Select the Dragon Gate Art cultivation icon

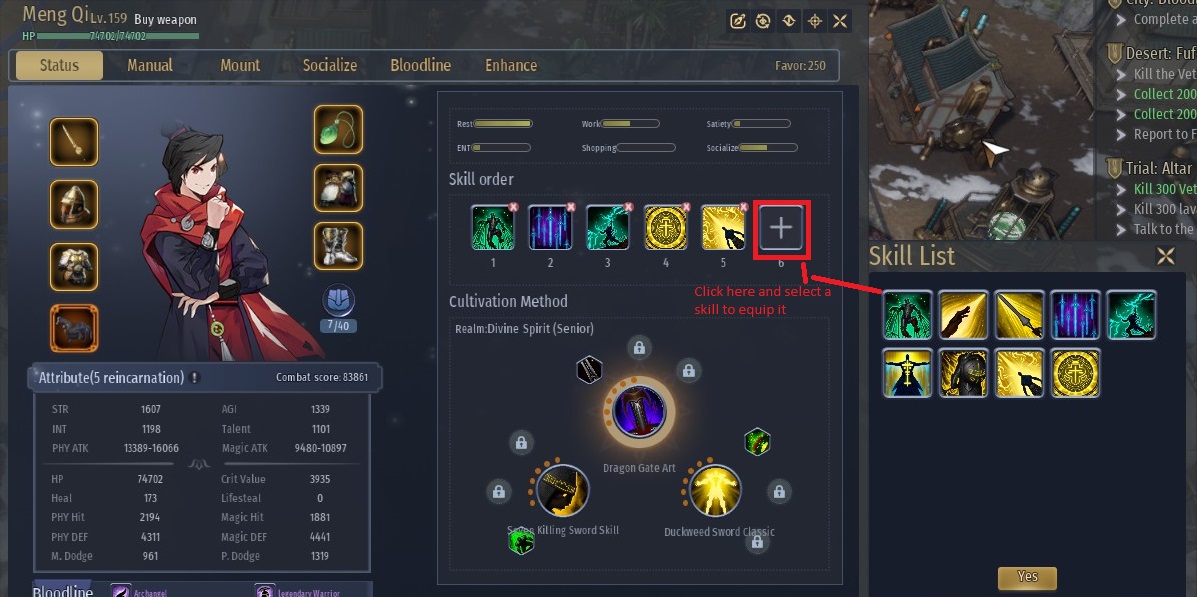coord(640,412)
